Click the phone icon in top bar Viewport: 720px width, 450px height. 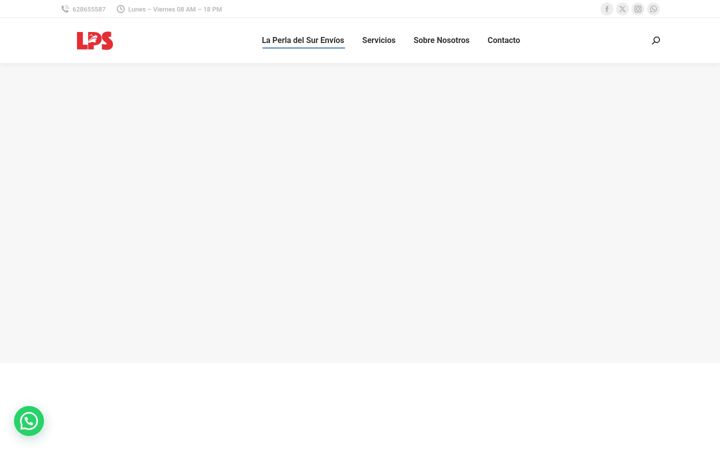(65, 9)
